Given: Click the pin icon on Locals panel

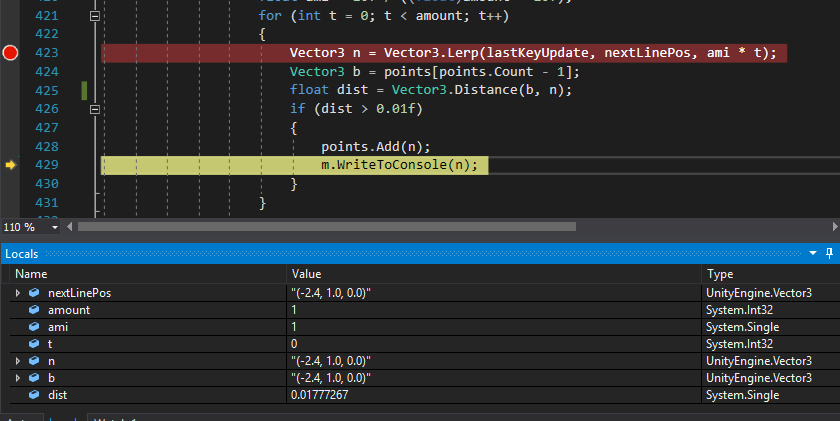Looking at the screenshot, I should pyautogui.click(x=828, y=254).
